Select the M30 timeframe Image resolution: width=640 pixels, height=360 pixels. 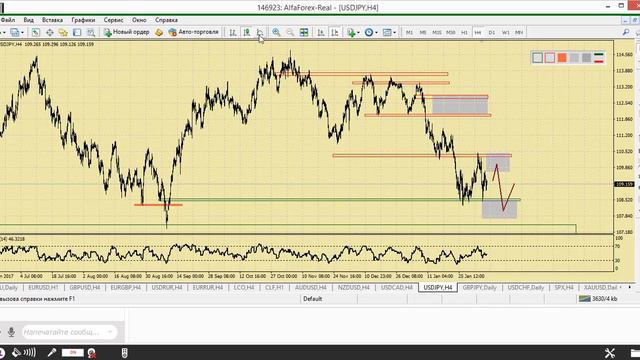(x=451, y=32)
